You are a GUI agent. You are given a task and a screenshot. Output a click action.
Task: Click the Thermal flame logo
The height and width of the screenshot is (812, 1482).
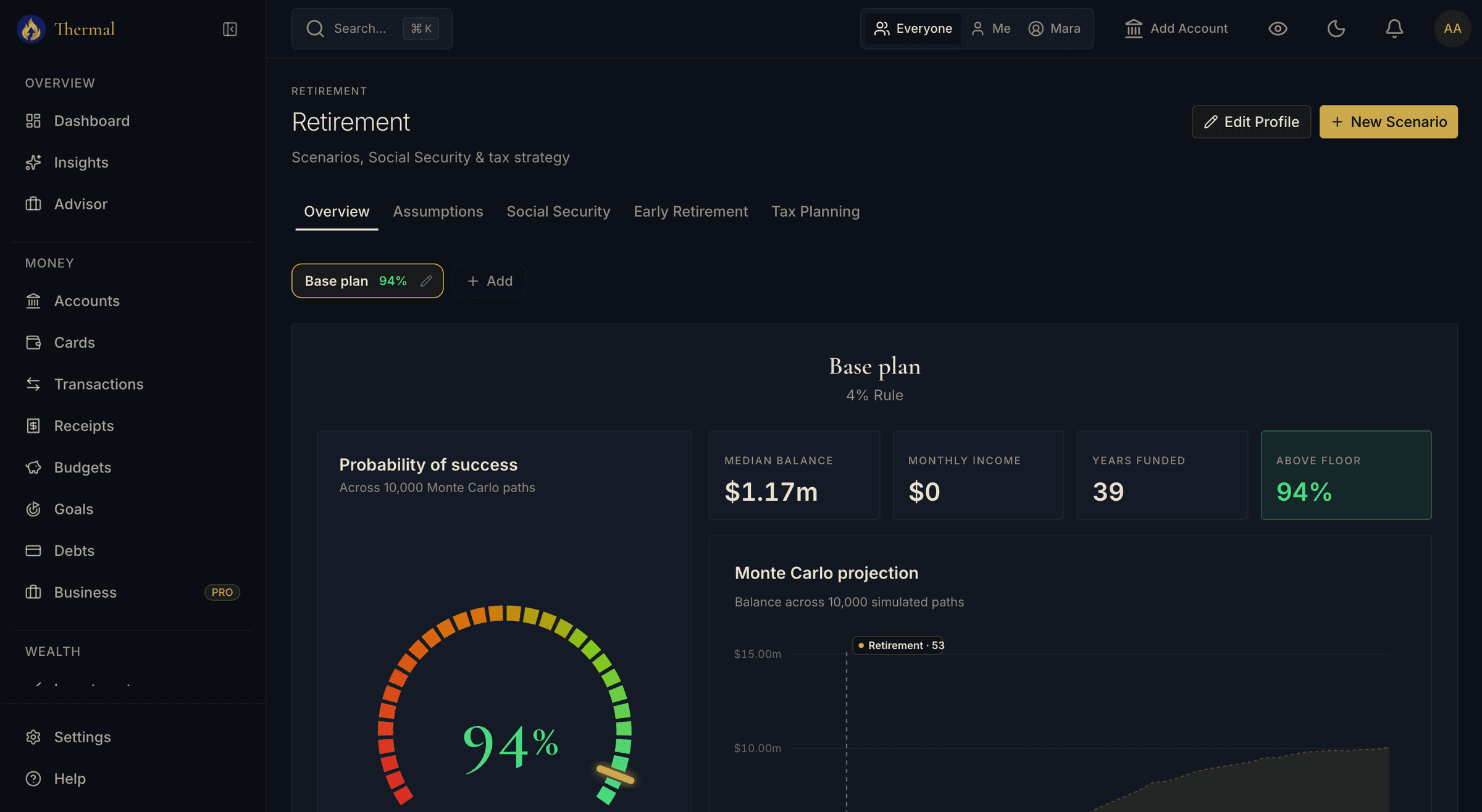31,29
